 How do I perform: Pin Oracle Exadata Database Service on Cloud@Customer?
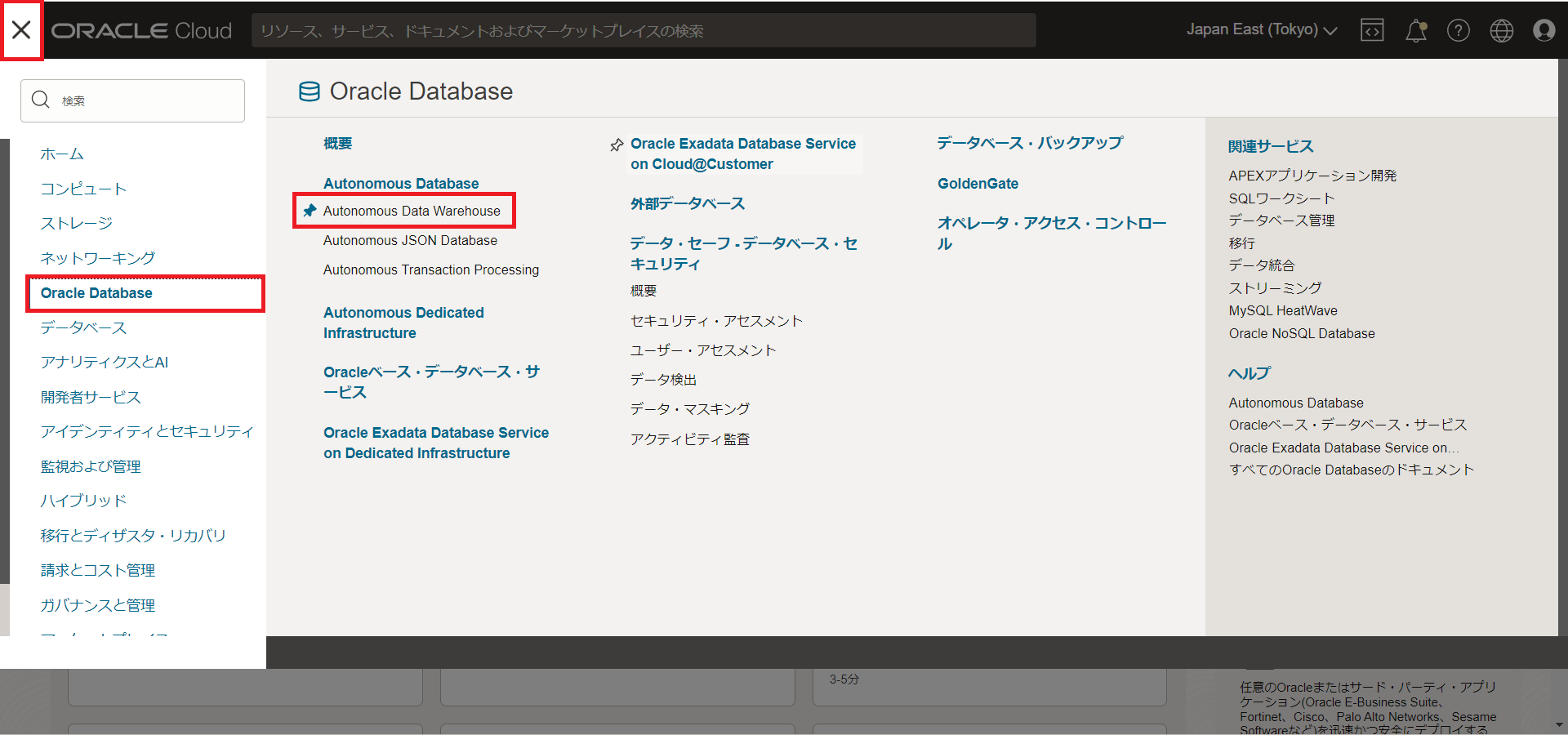point(617,145)
